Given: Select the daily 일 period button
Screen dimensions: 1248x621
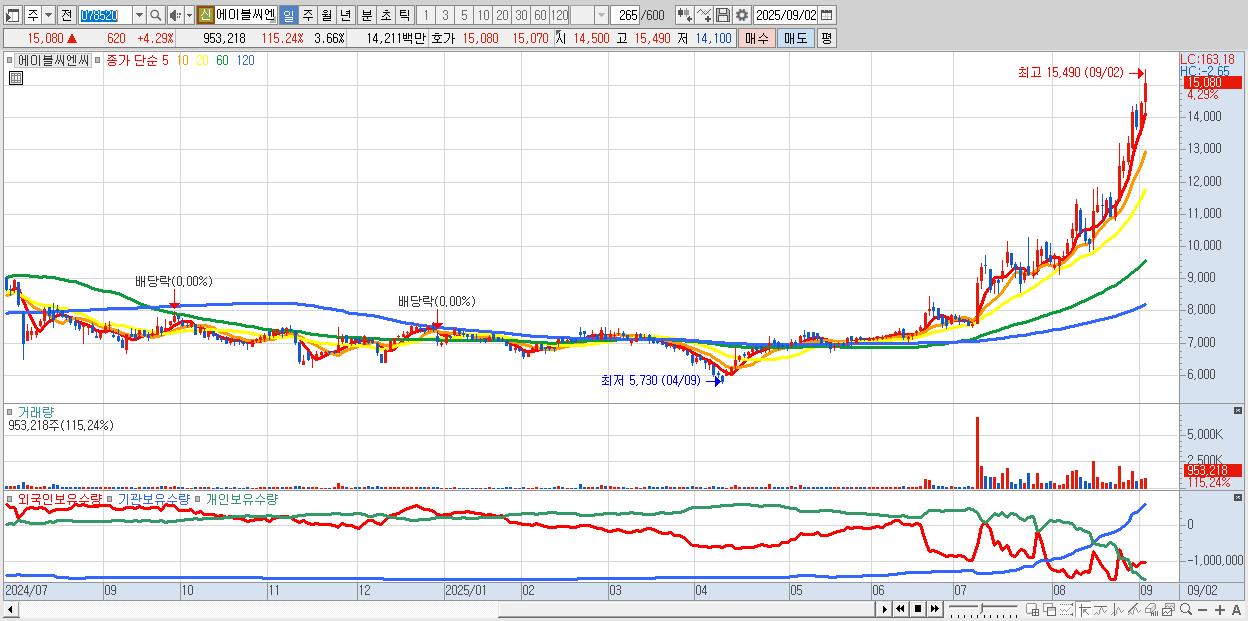Looking at the screenshot, I should 288,15.
